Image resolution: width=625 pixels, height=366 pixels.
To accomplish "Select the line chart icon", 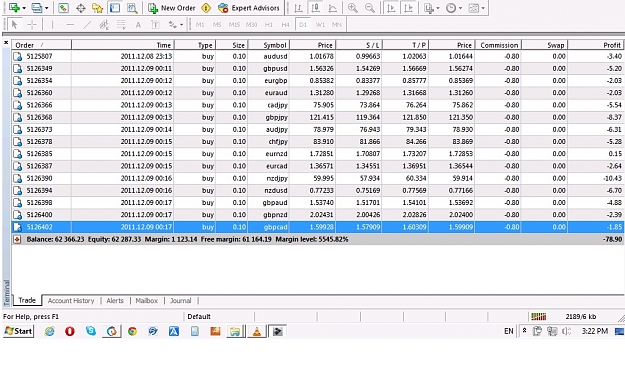I will click(332, 8).
